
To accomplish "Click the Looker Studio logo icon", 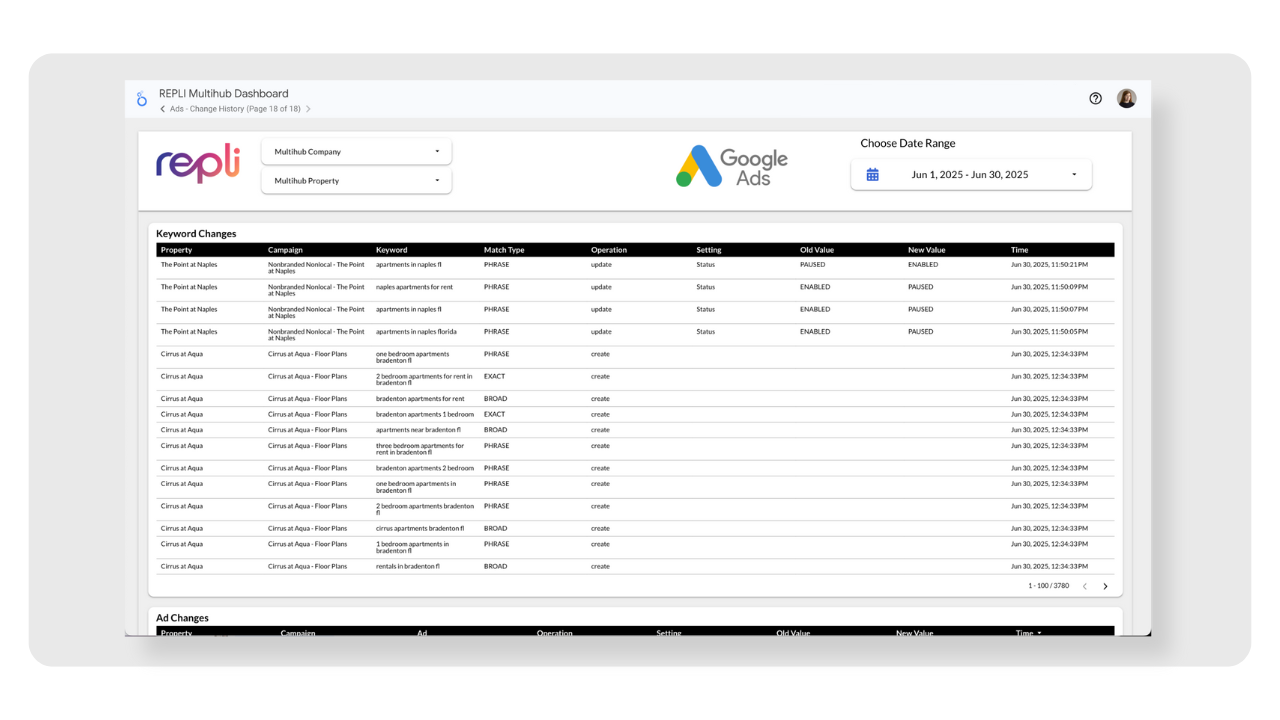I will [x=142, y=98].
